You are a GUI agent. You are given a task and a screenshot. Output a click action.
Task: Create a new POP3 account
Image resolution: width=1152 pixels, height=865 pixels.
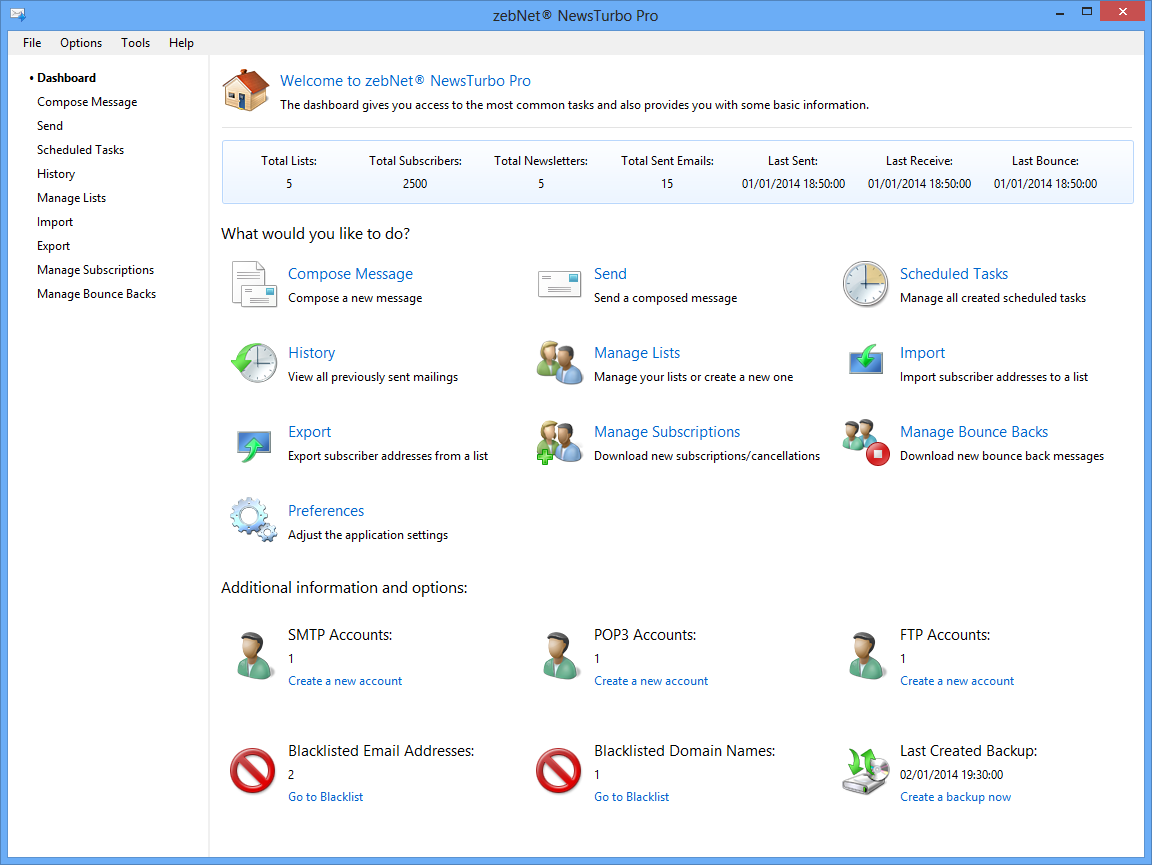[651, 681]
